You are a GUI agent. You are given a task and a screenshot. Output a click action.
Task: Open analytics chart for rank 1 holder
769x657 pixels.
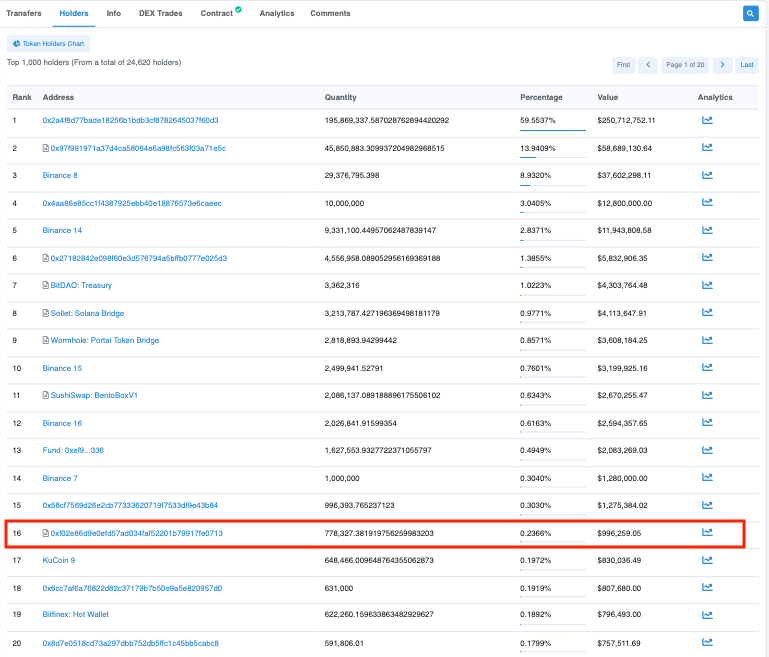pos(707,120)
